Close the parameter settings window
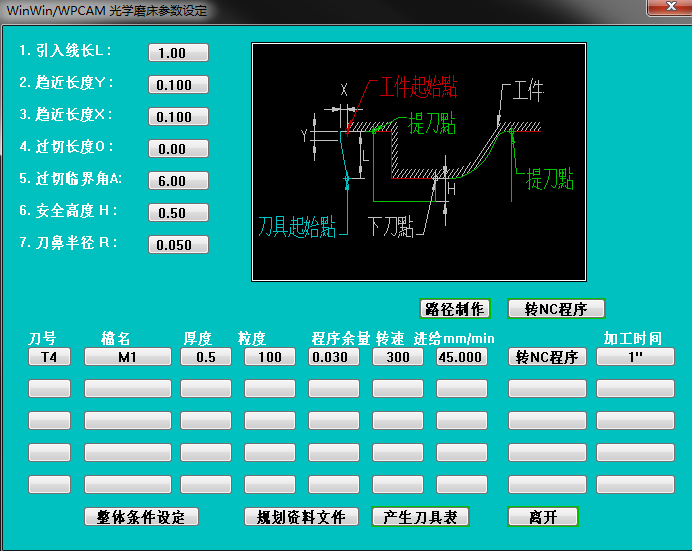 (670, 7)
